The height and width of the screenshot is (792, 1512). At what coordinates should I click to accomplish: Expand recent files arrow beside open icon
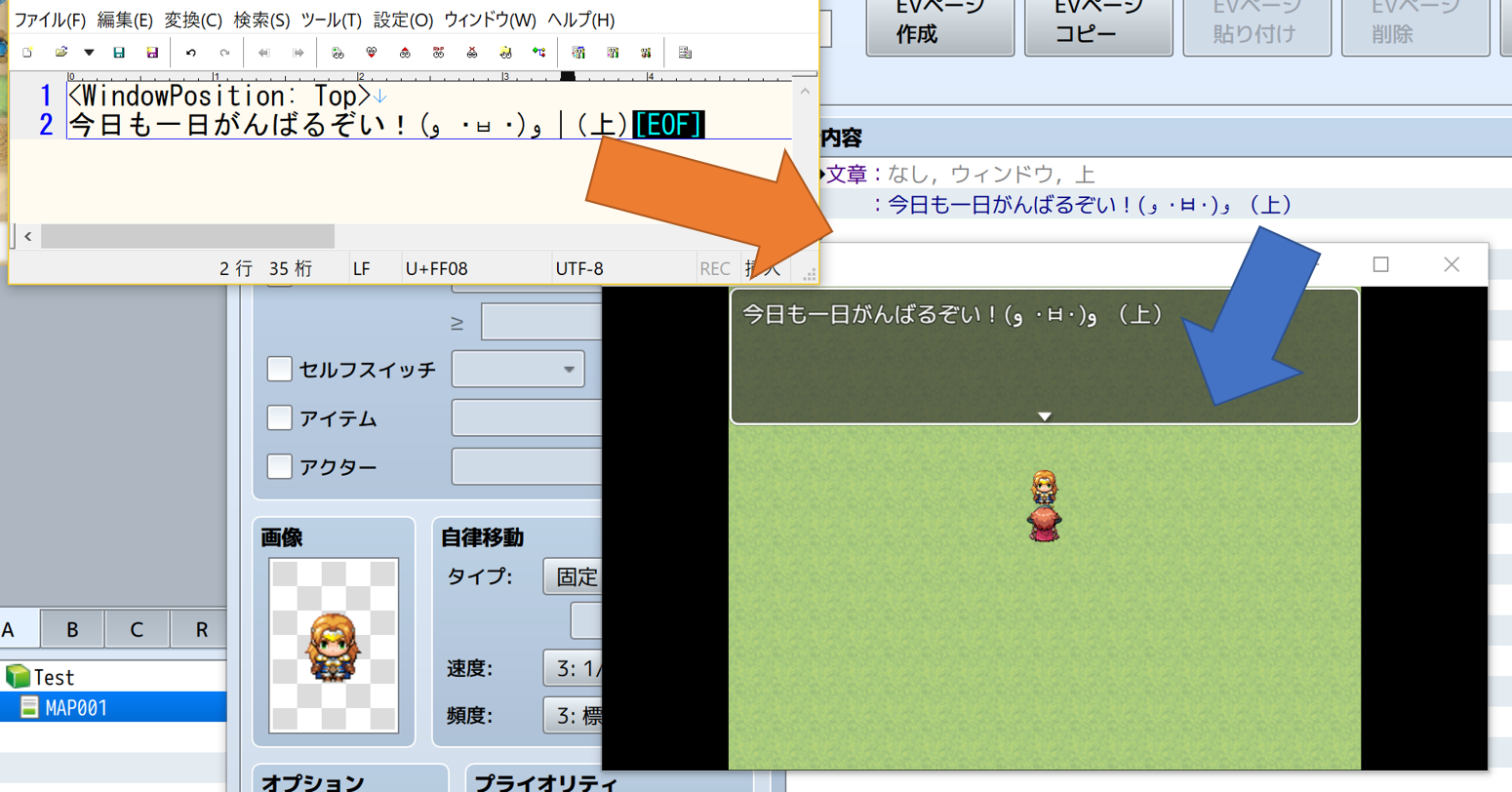click(89, 53)
